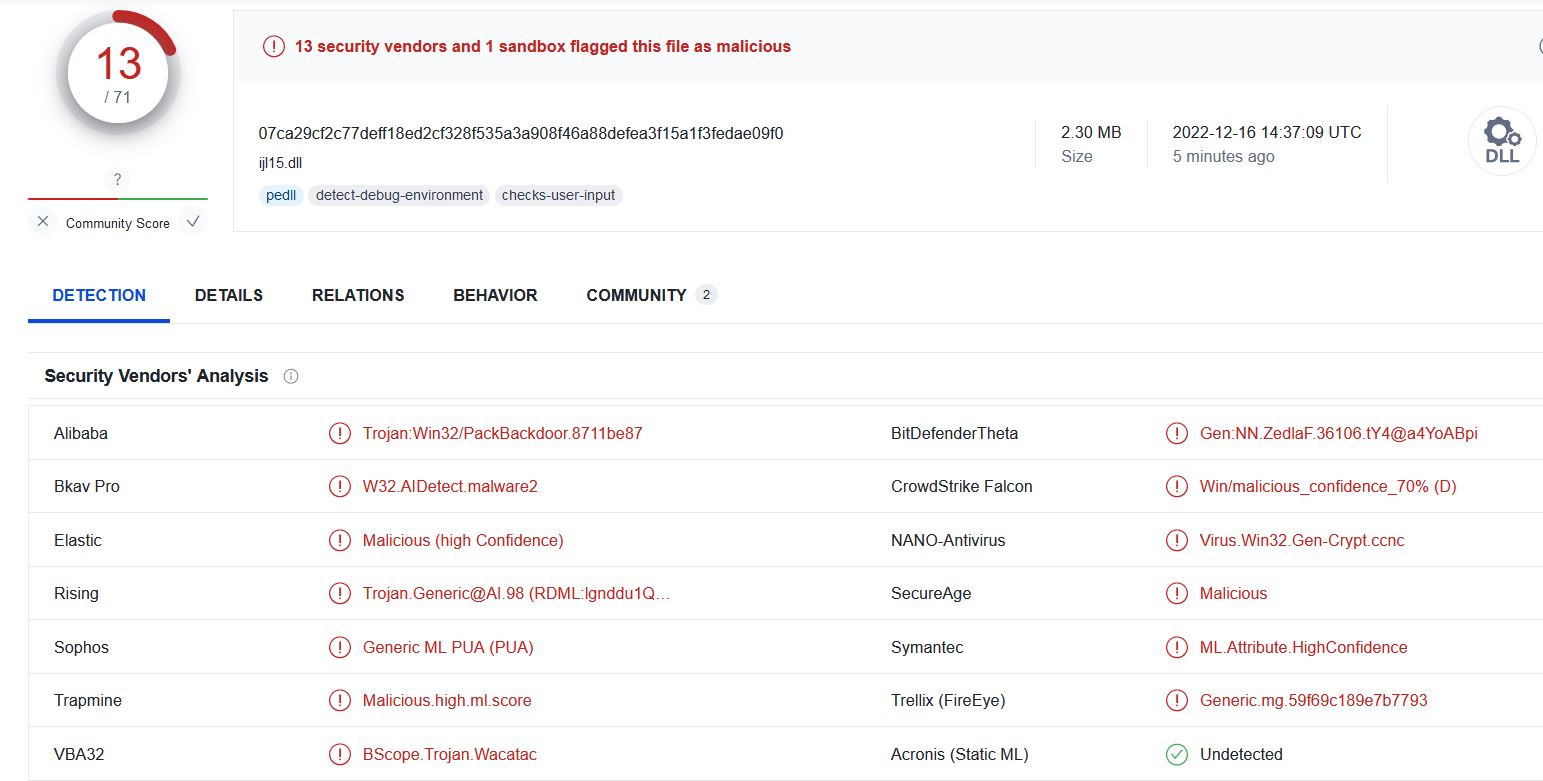Click the Symantec detection warning icon
The width and height of the screenshot is (1543, 781).
(x=1177, y=647)
